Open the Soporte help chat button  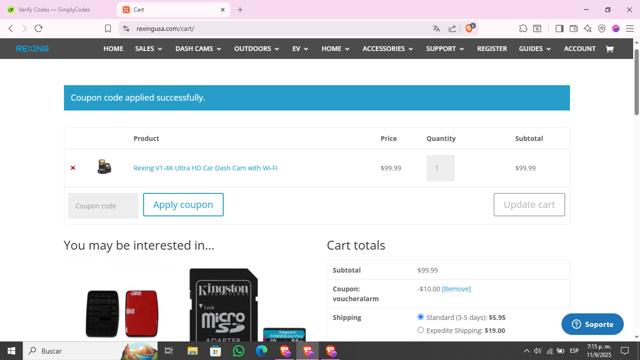coord(592,324)
